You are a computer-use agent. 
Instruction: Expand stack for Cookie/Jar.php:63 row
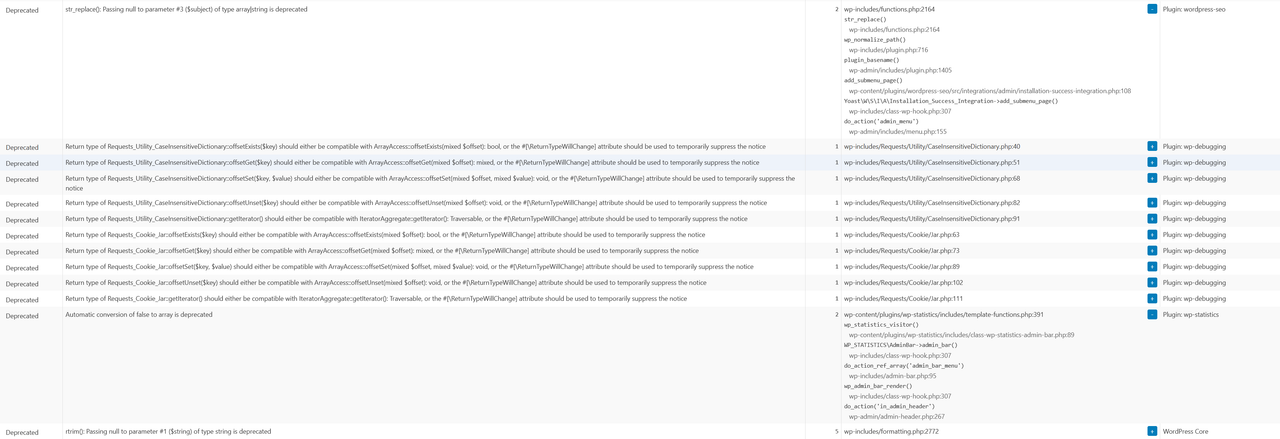coord(1152,234)
